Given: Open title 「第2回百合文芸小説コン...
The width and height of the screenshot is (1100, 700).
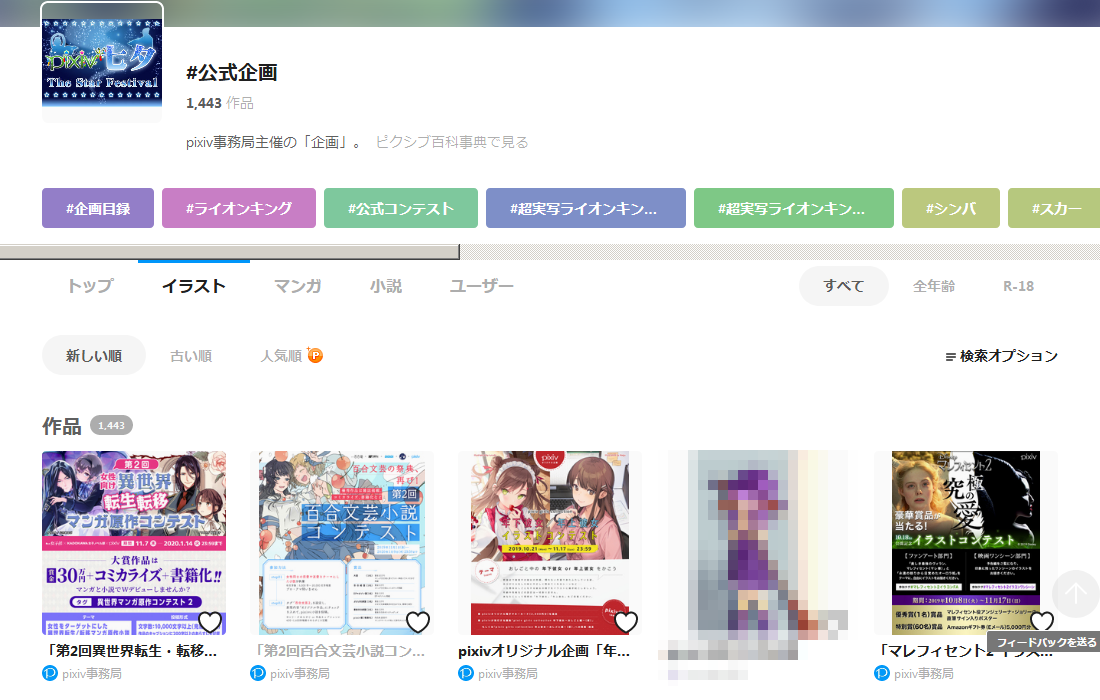Looking at the screenshot, I should (338, 651).
